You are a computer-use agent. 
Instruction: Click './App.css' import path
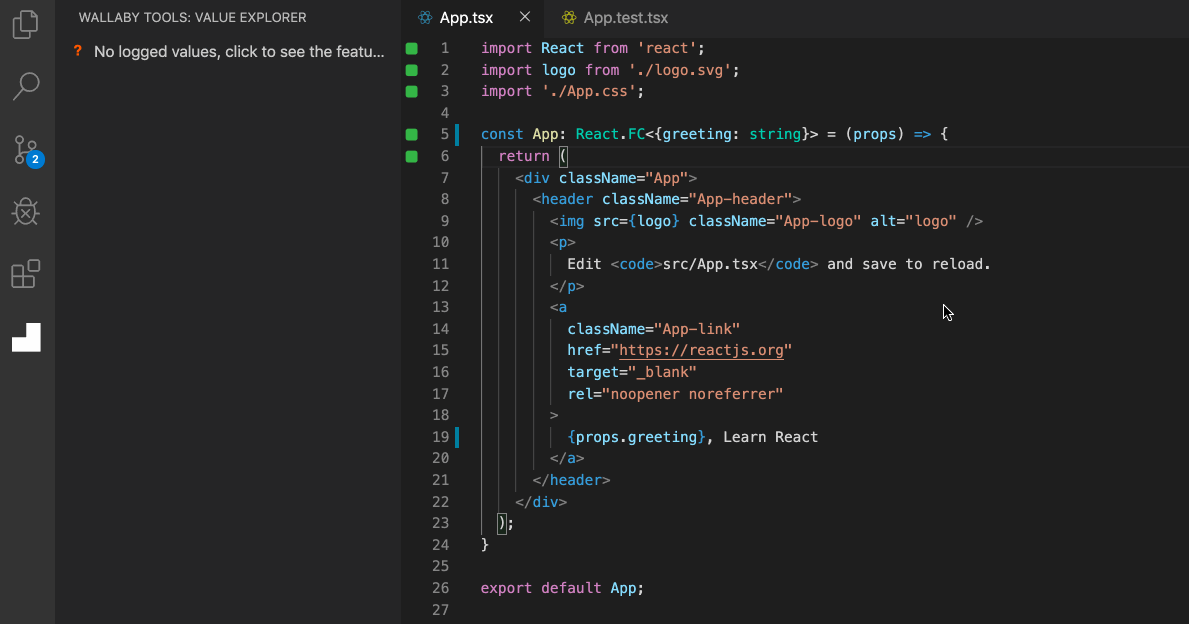[588, 91]
